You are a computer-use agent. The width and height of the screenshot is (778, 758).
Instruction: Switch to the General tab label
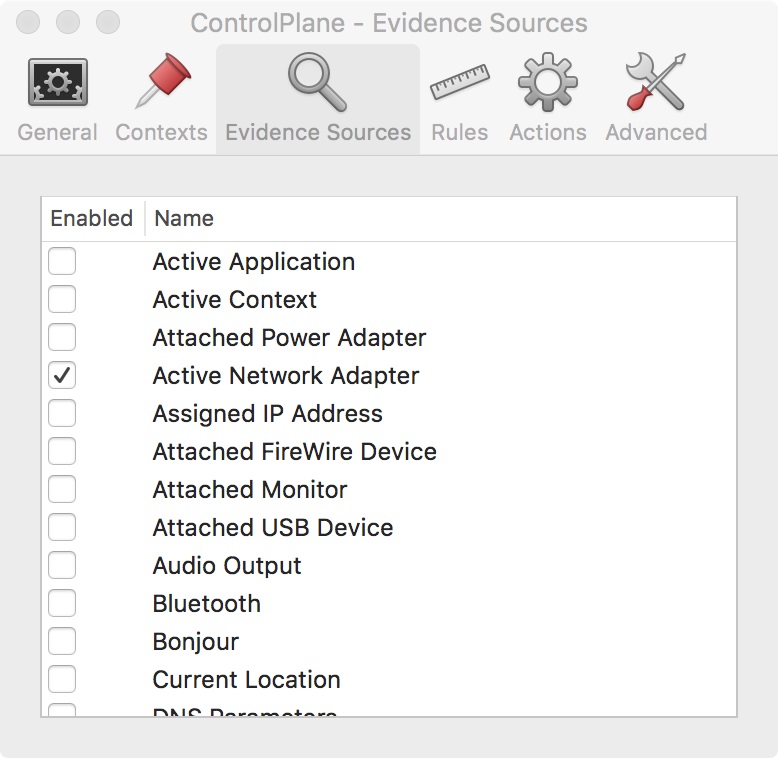click(58, 132)
